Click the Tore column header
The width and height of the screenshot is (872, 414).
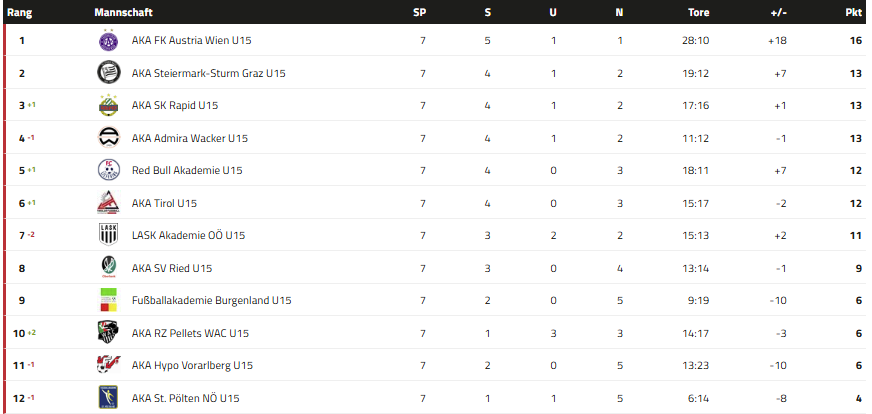point(699,12)
